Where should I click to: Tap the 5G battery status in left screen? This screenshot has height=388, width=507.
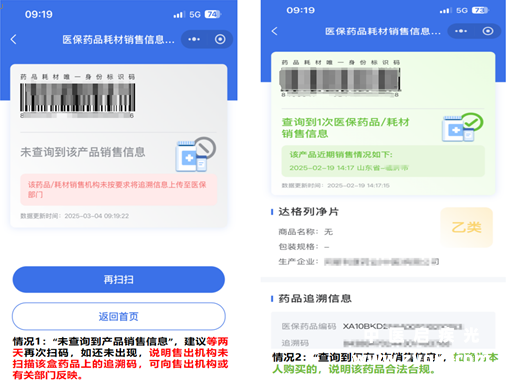point(197,14)
